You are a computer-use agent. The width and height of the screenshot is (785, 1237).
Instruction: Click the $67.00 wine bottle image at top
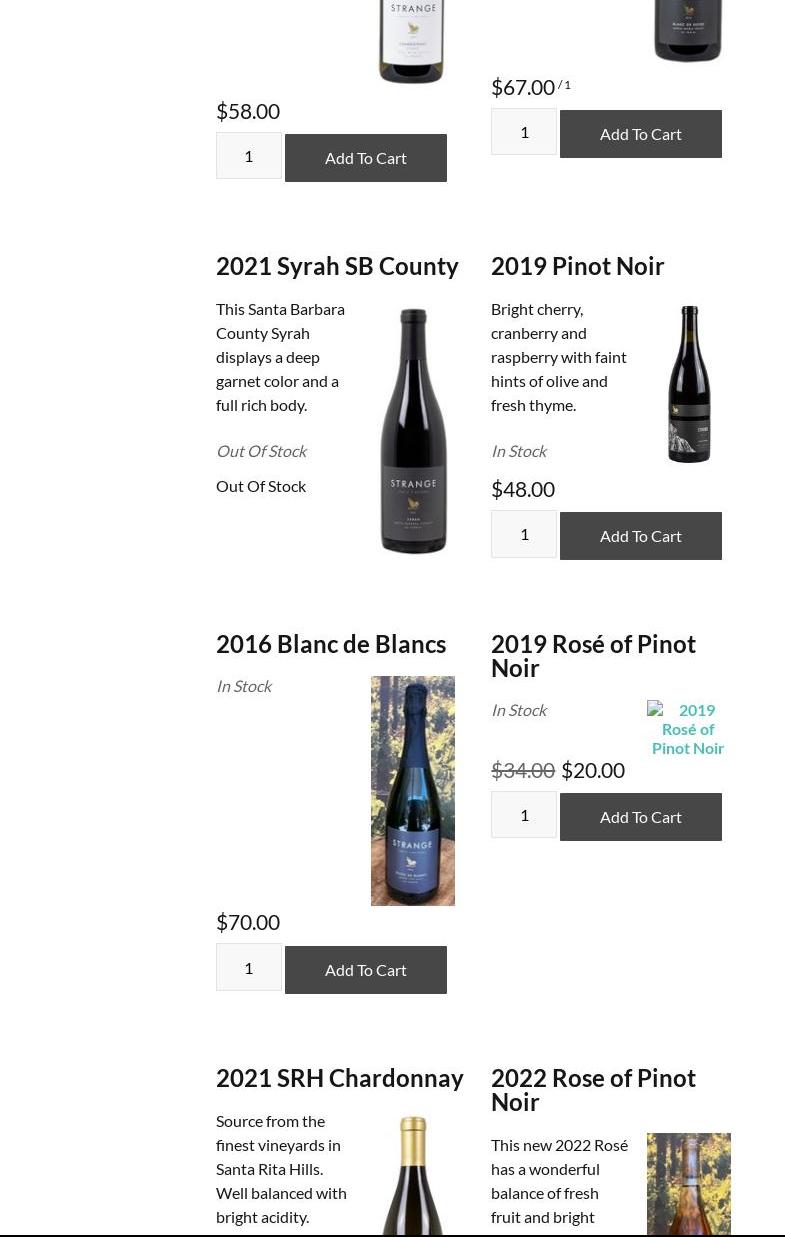pos(687,30)
